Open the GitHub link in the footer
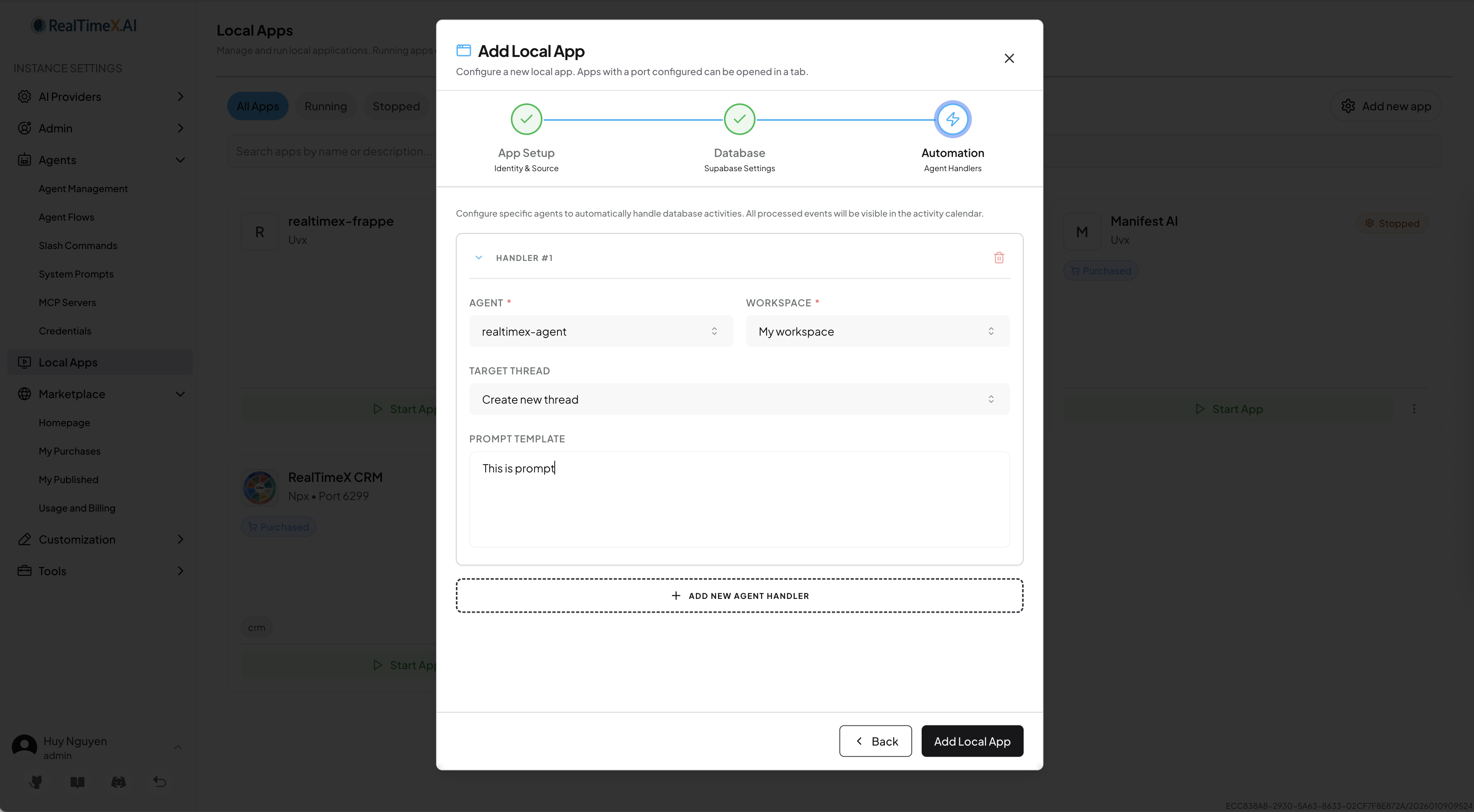Viewport: 1474px width, 812px height. coord(36,782)
